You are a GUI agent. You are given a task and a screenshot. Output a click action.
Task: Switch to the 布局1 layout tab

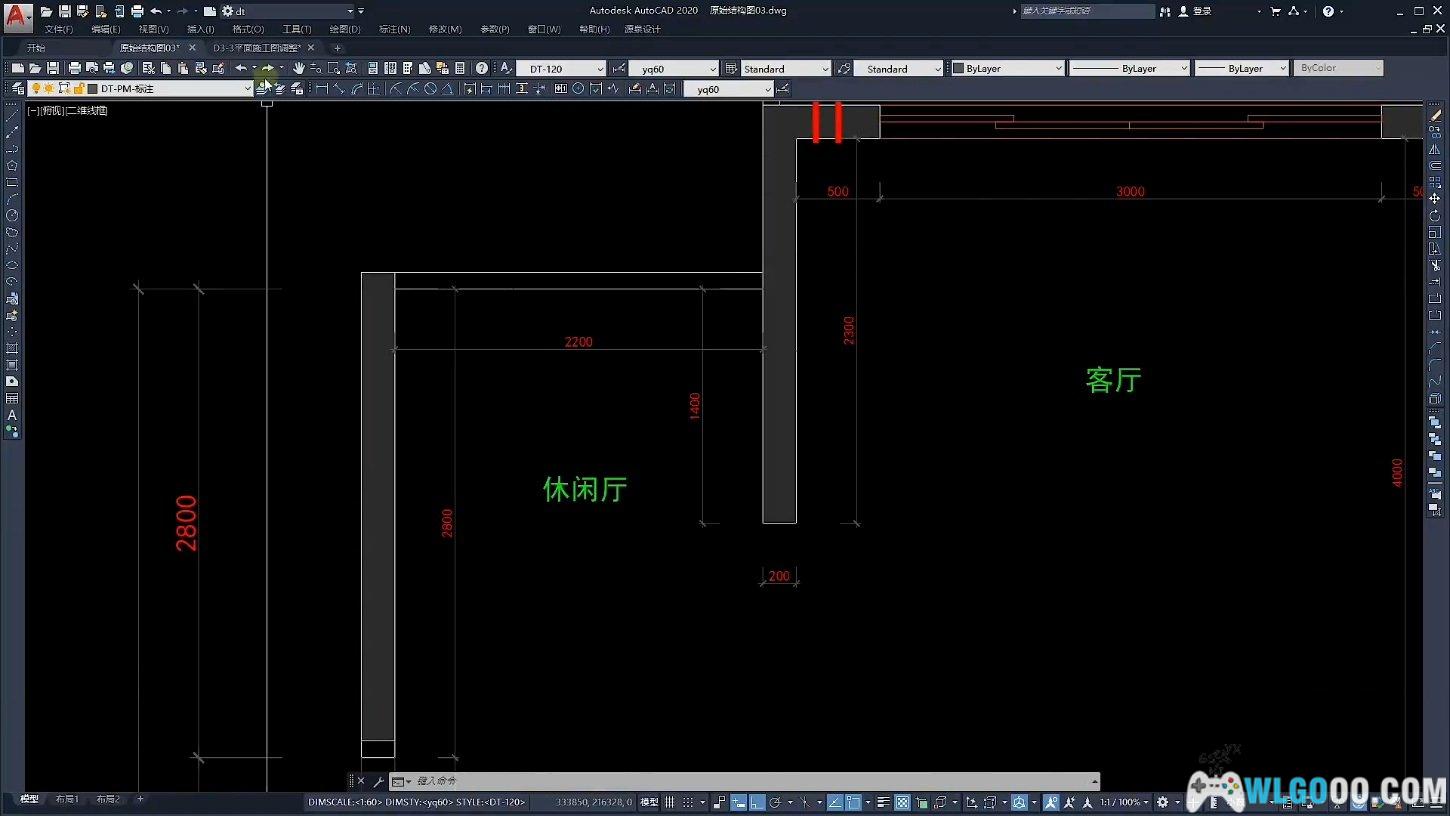[66, 799]
